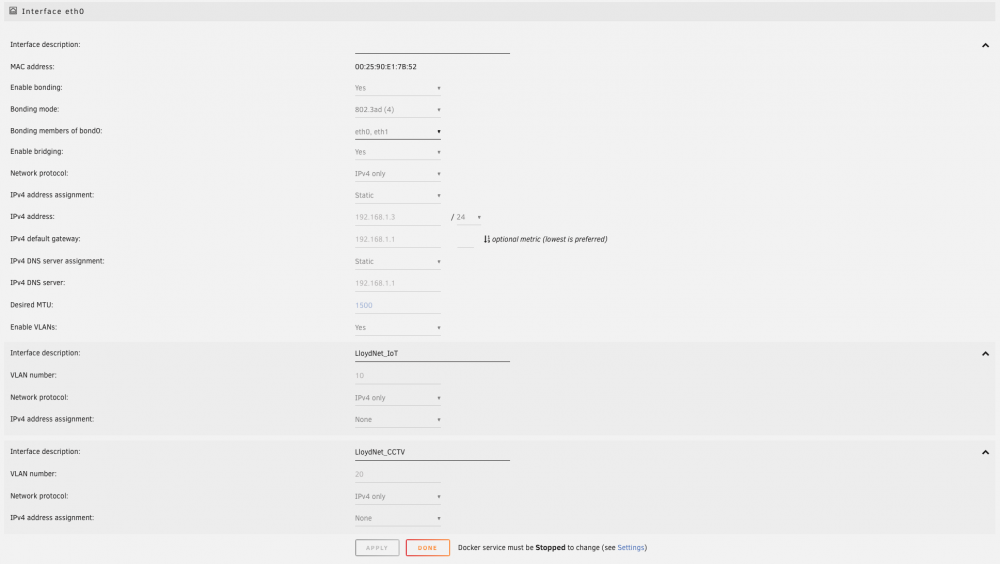Image resolution: width=1000 pixels, height=564 pixels.
Task: Open LloydNet_CCTV Network protocol dropdown
Action: (397, 496)
